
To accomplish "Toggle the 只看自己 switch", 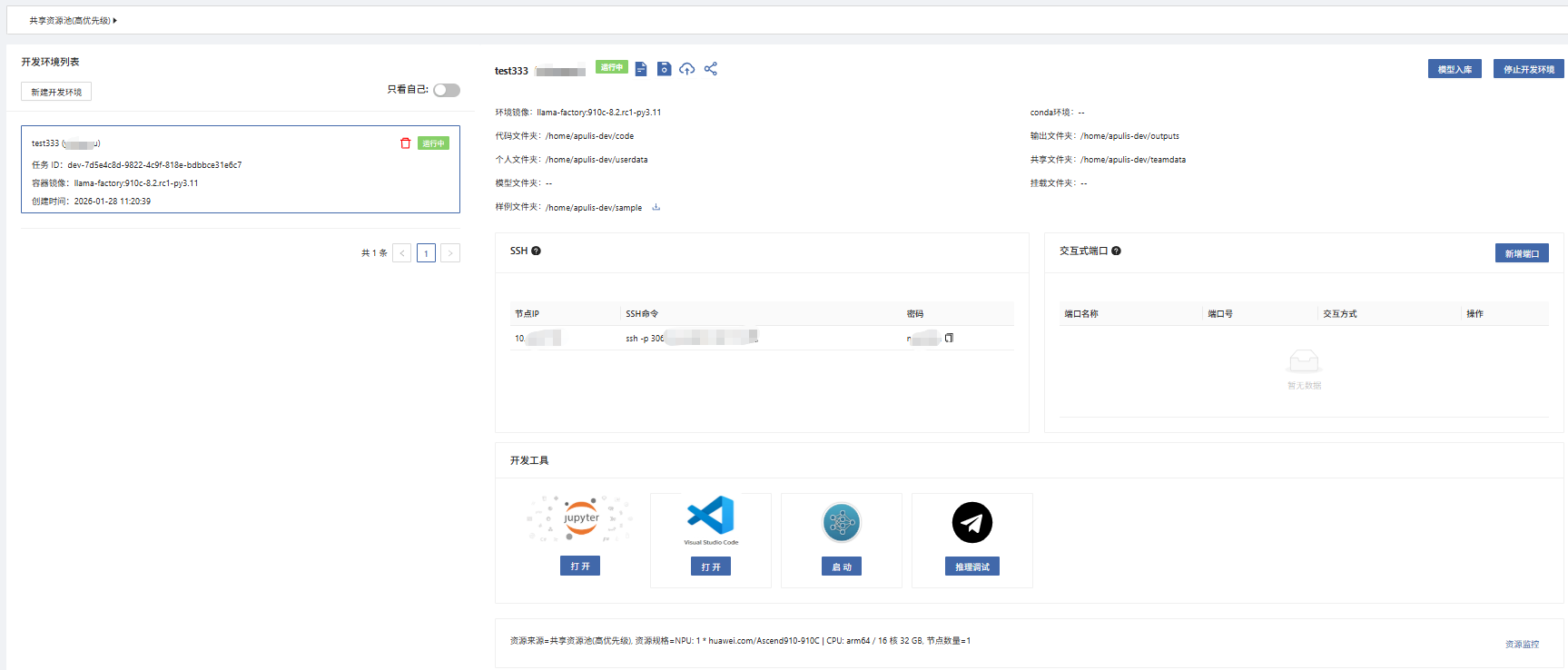I will [x=446, y=90].
